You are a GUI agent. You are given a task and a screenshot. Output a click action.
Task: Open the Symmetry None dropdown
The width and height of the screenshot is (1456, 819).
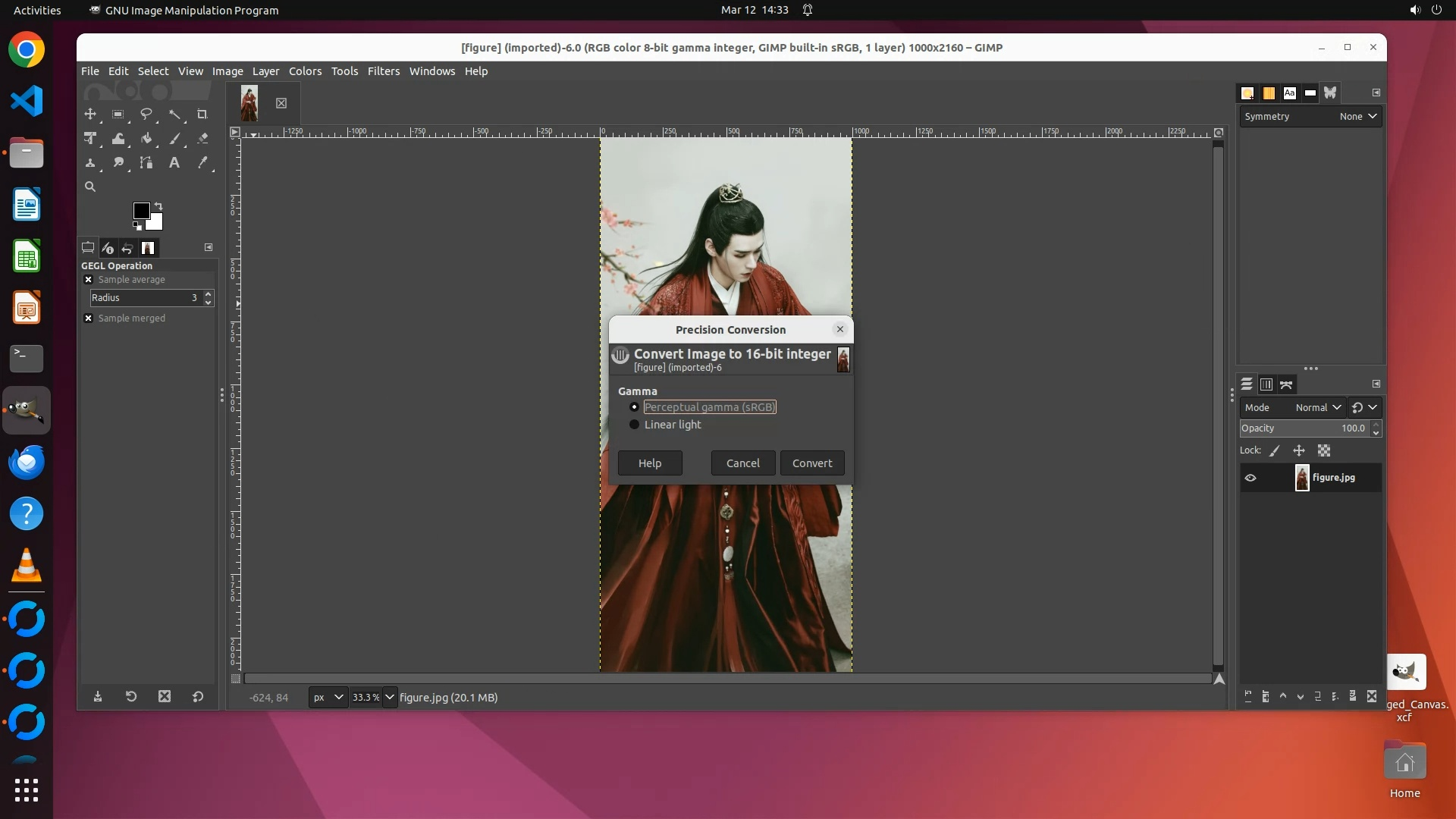(x=1357, y=117)
